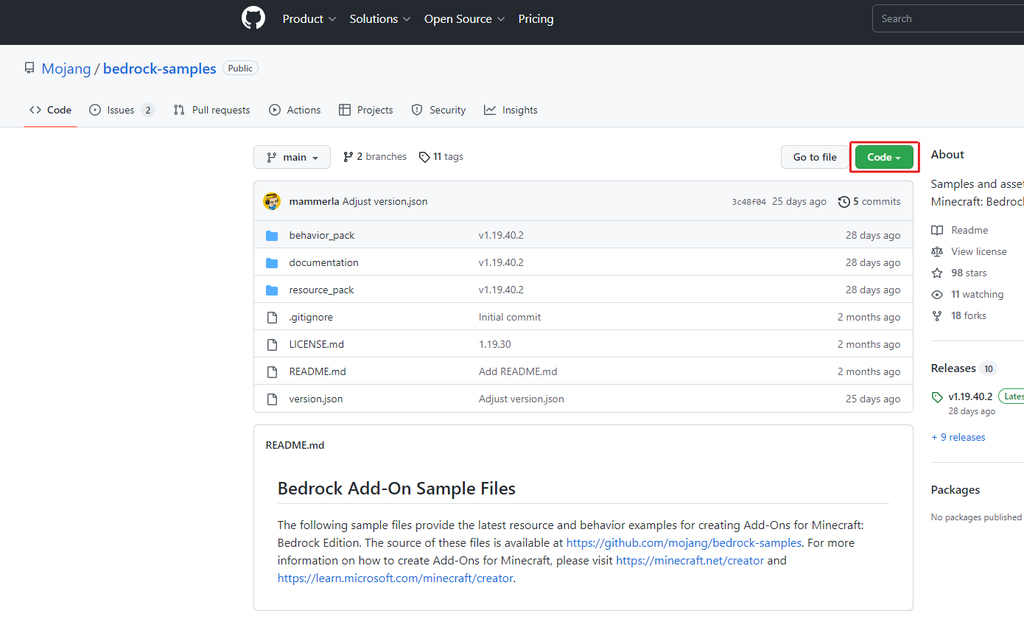1024x633 pixels.
Task: Click the Pricing link in header
Action: 536,19
